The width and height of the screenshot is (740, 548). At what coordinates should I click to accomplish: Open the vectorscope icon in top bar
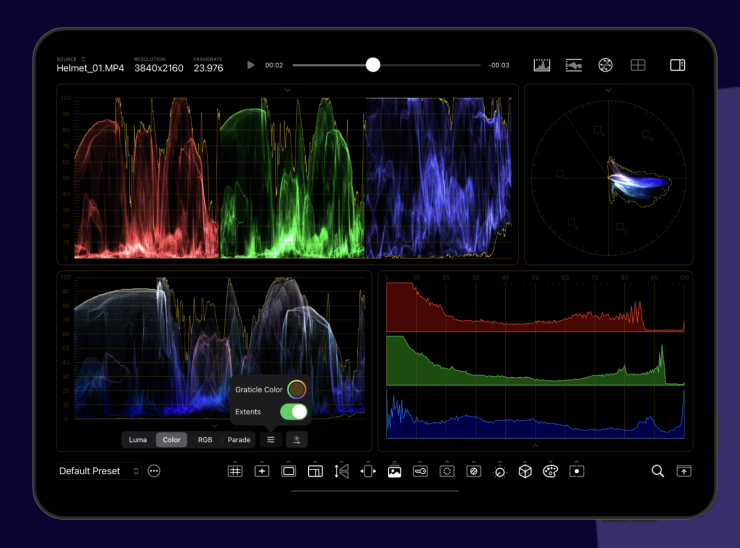coord(605,65)
